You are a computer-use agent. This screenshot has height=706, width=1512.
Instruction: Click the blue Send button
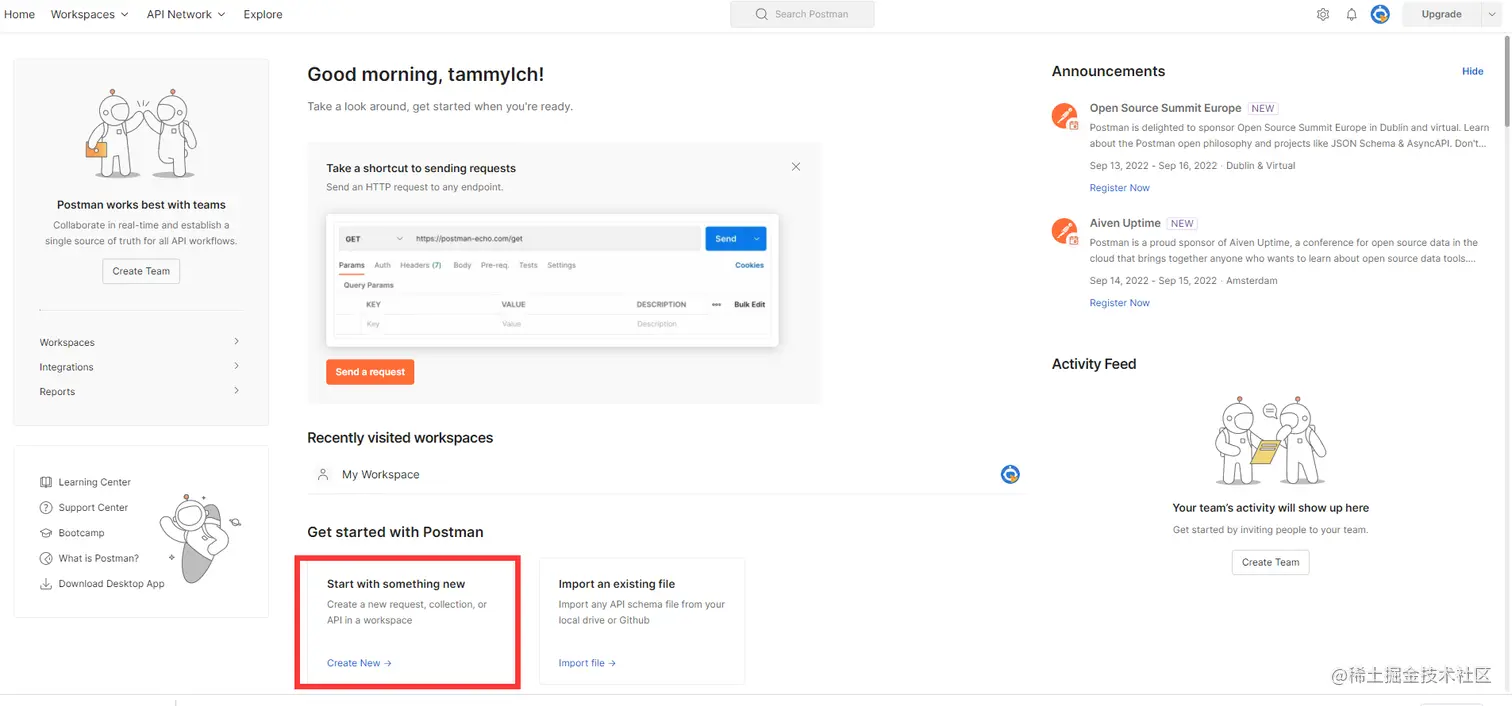[727, 239]
